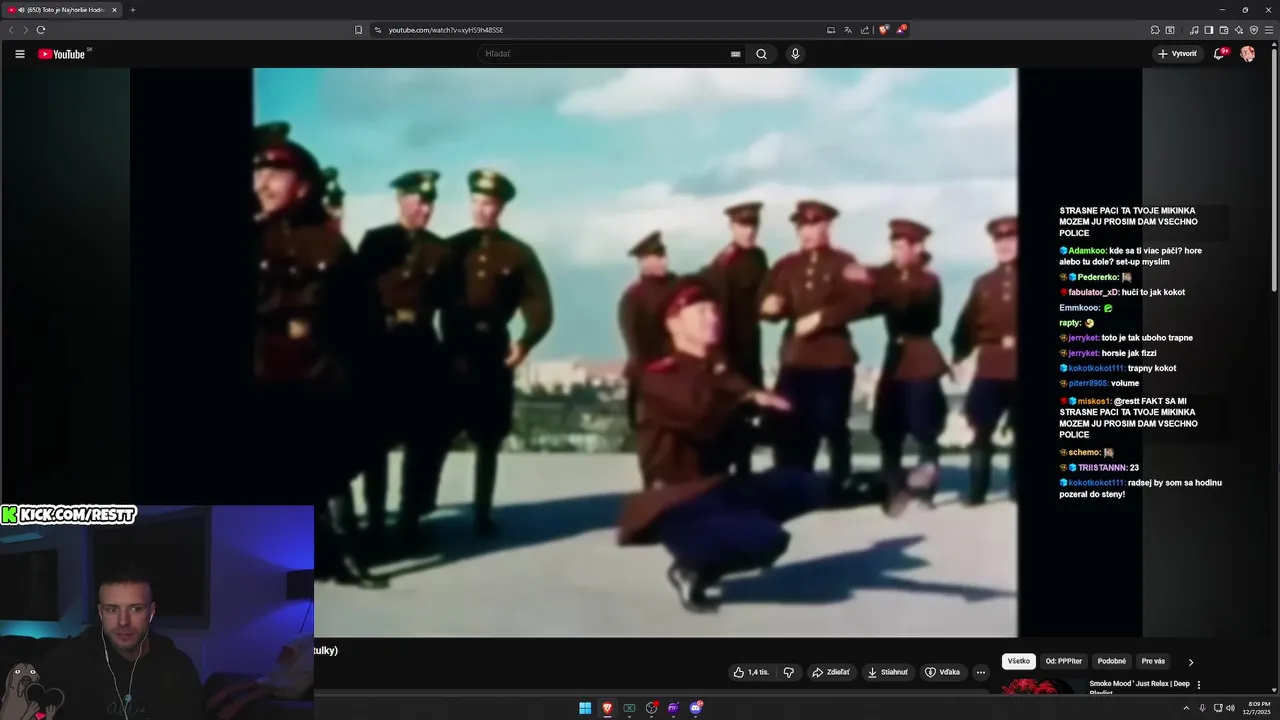Click the search magnifier button
The height and width of the screenshot is (720, 1280).
761,54
